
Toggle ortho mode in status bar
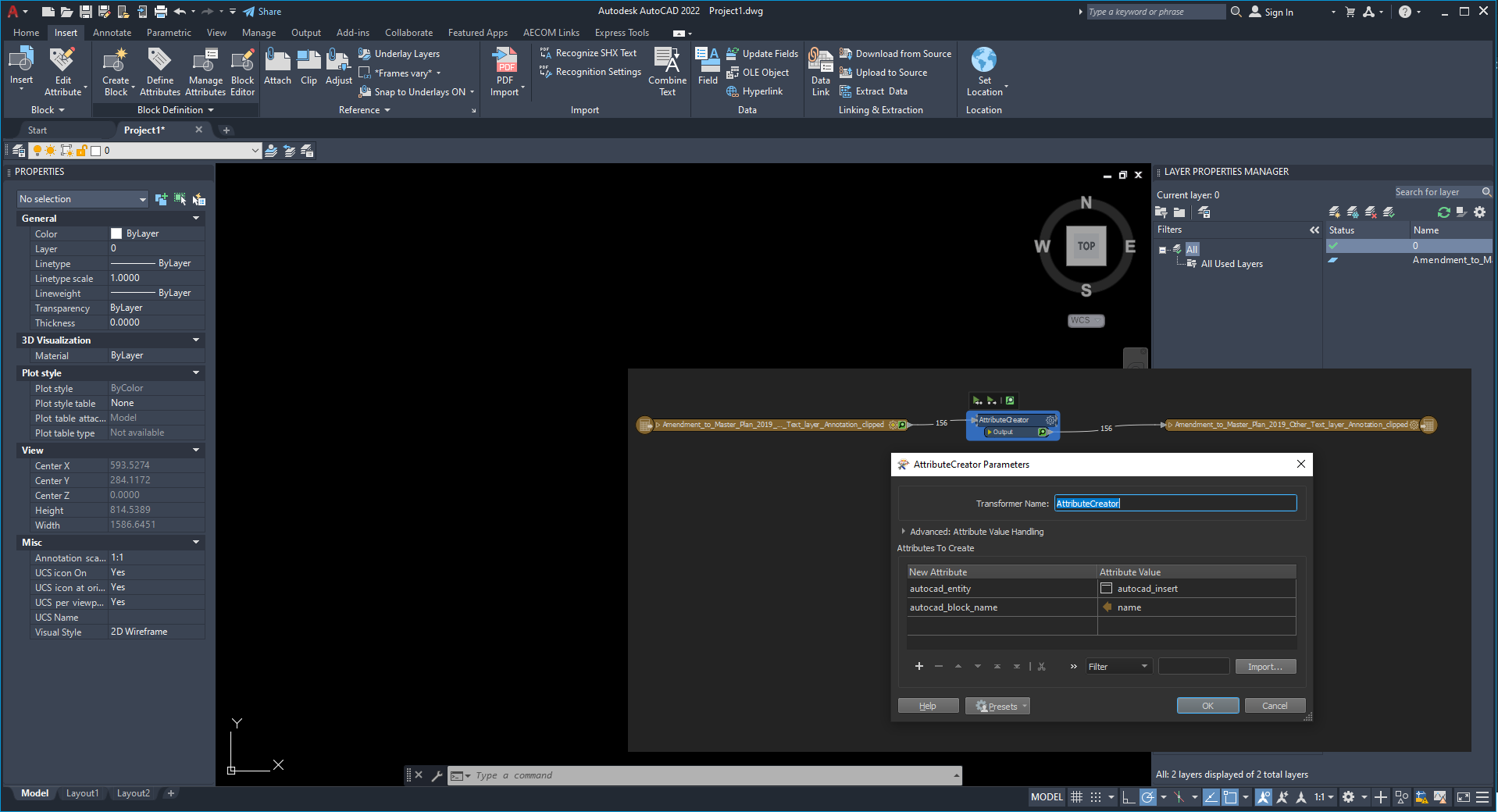[x=1128, y=797]
